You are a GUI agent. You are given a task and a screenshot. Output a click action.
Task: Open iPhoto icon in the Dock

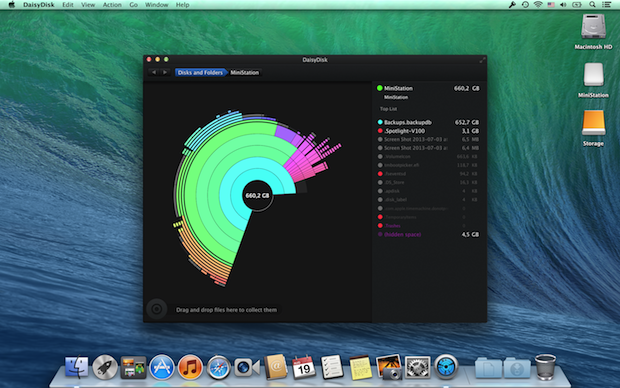(389, 367)
